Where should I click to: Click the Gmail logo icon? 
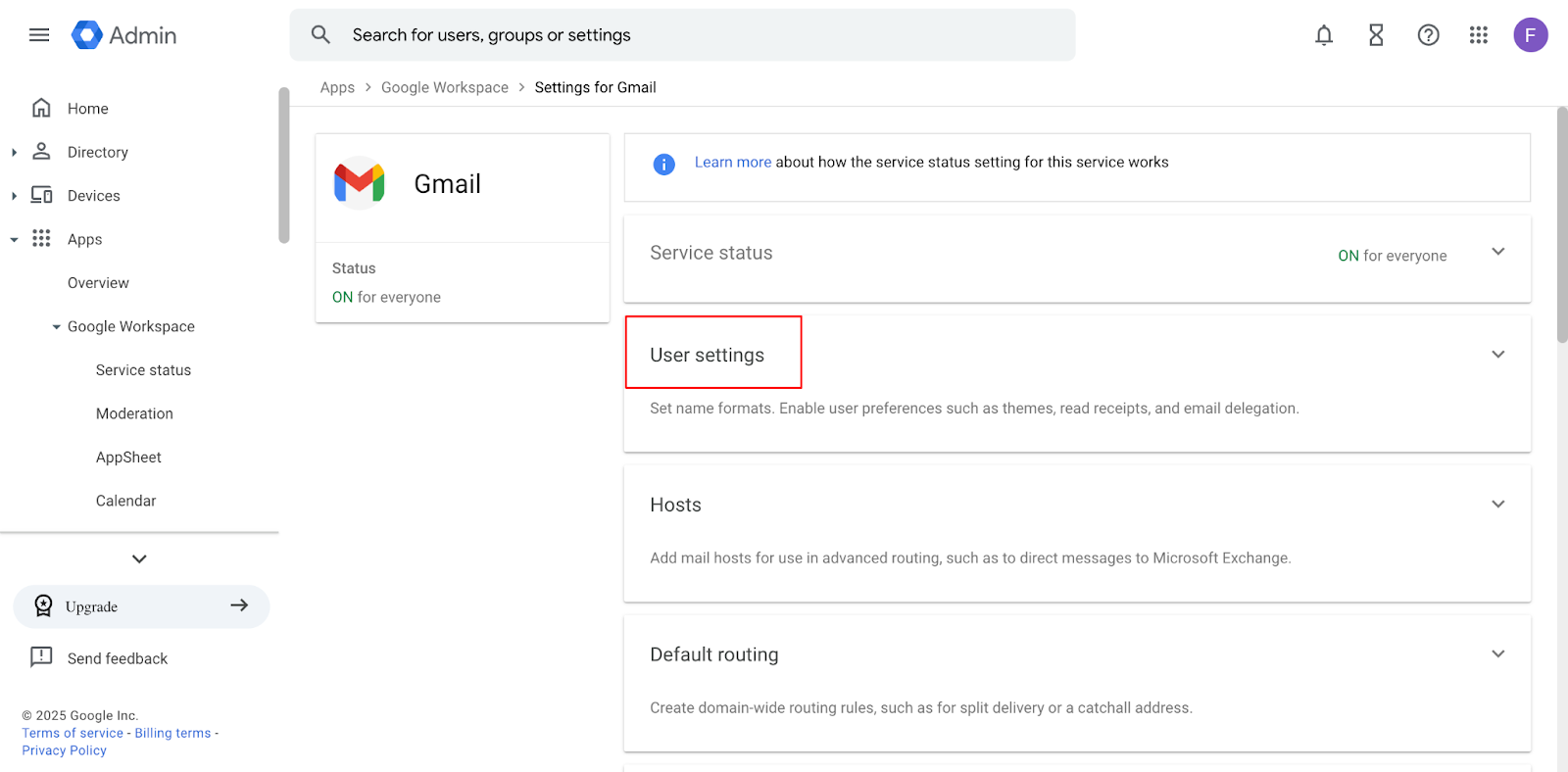[x=360, y=183]
